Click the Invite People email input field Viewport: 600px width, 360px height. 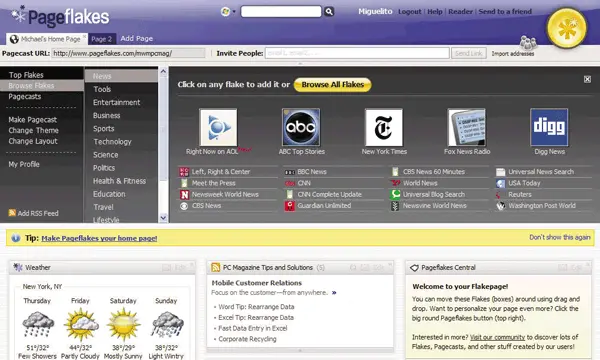coord(357,53)
